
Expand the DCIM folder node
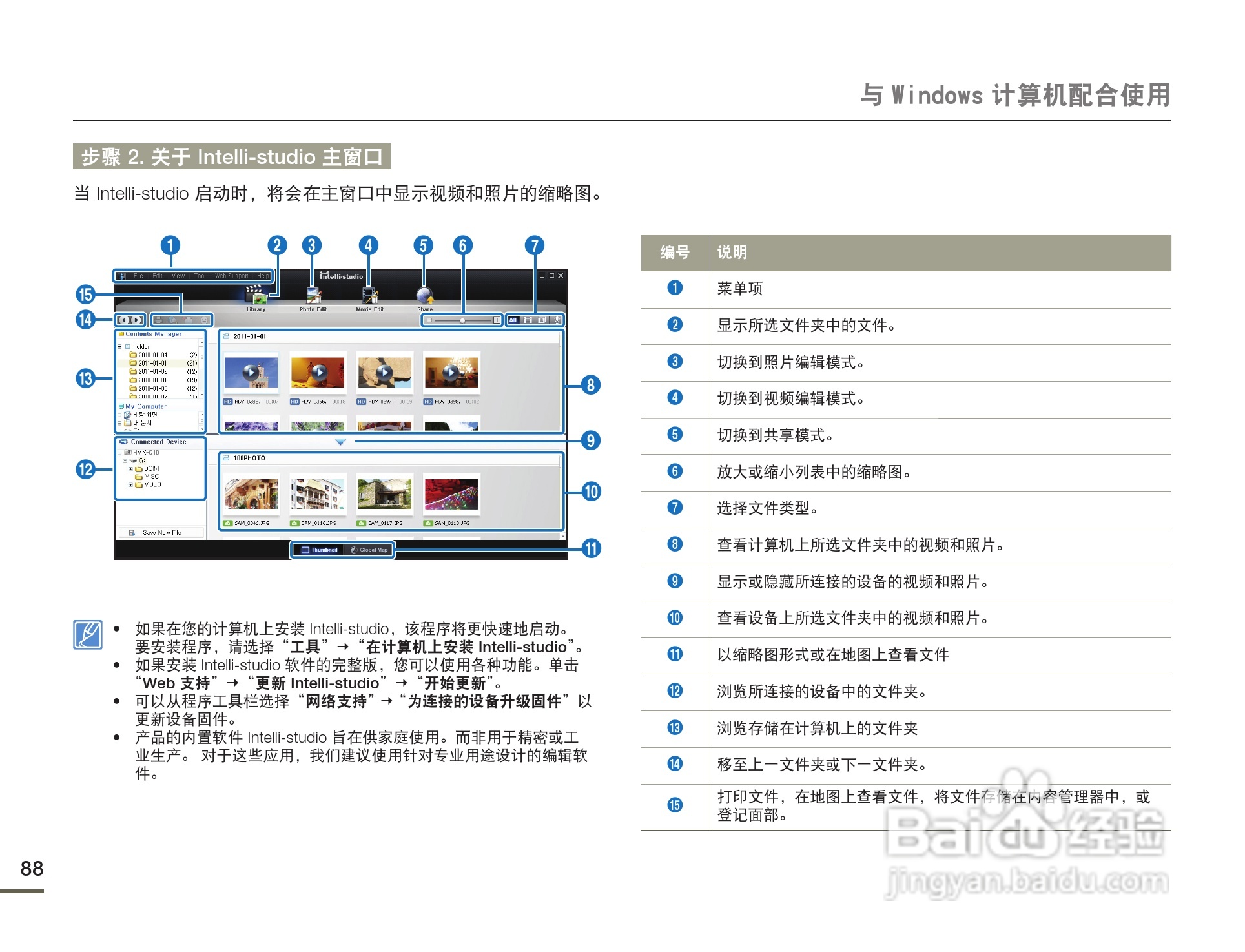tap(130, 469)
